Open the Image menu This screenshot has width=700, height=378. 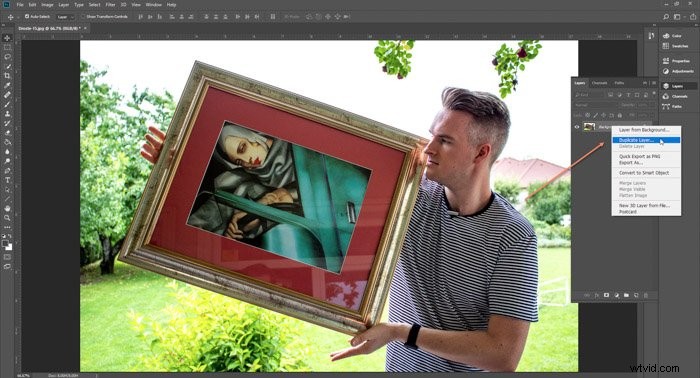pyautogui.click(x=47, y=4)
